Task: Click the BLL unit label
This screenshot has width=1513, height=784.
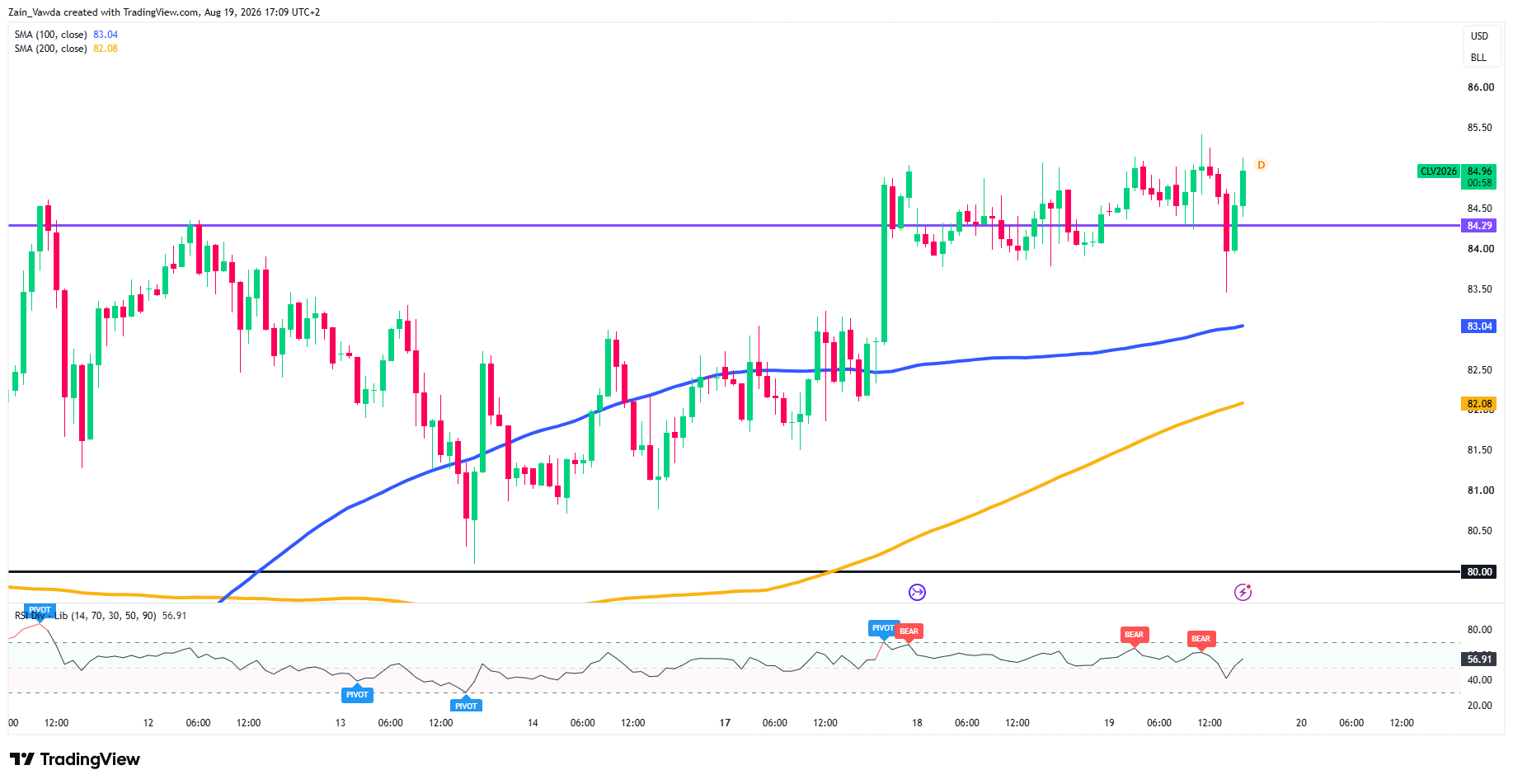Action: point(1478,58)
